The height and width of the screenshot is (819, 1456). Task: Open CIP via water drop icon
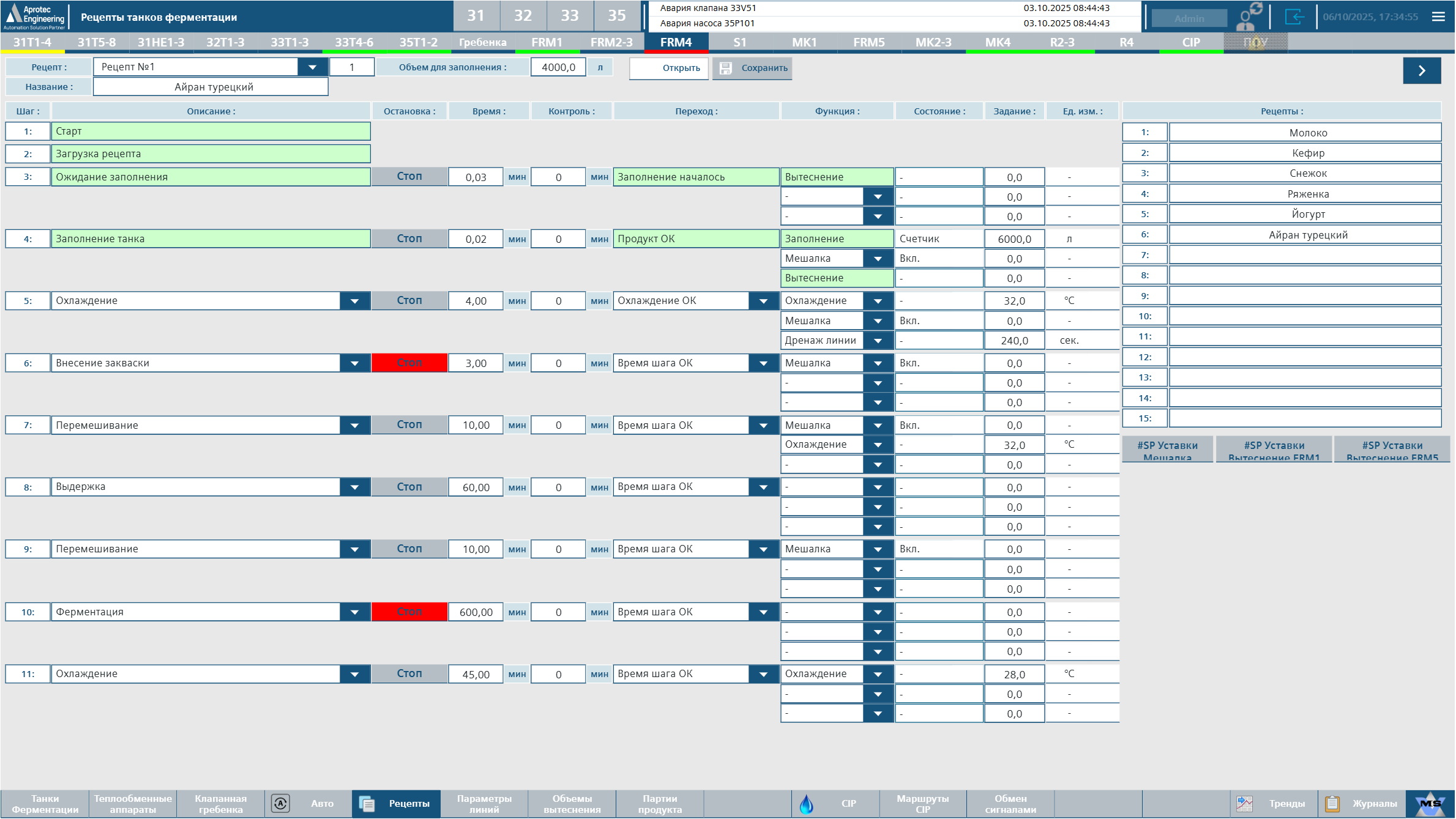pyautogui.click(x=807, y=804)
